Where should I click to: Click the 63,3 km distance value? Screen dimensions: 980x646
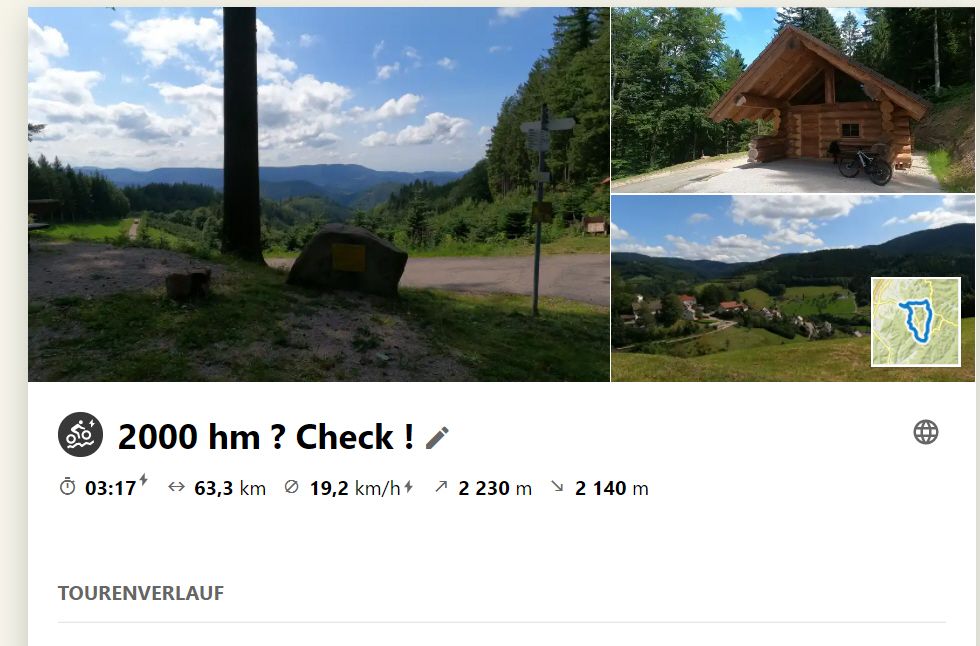pyautogui.click(x=230, y=488)
